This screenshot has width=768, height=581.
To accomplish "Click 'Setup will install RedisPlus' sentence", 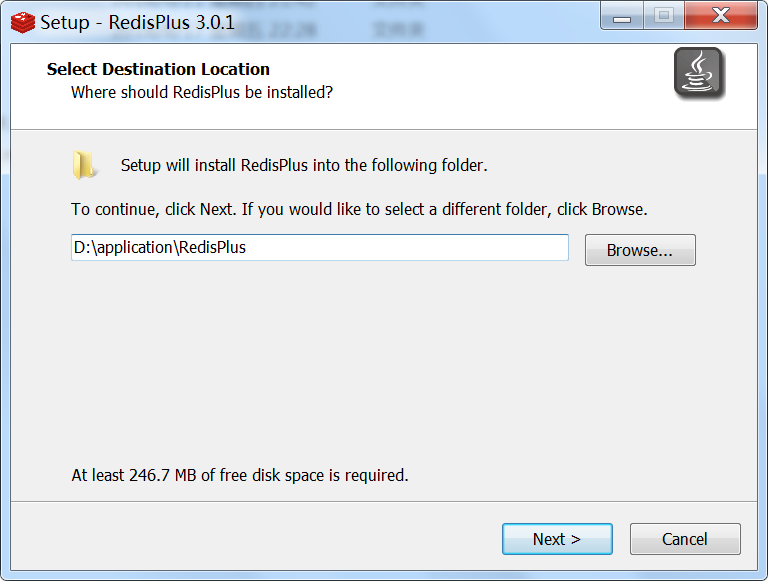I will click(x=304, y=165).
